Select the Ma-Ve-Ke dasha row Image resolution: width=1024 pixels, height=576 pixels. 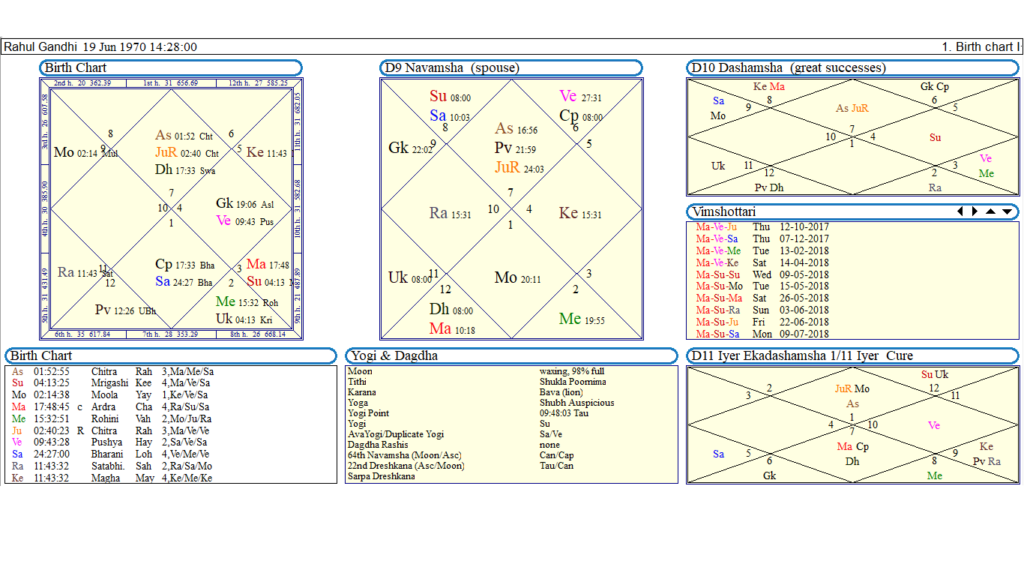(x=762, y=263)
